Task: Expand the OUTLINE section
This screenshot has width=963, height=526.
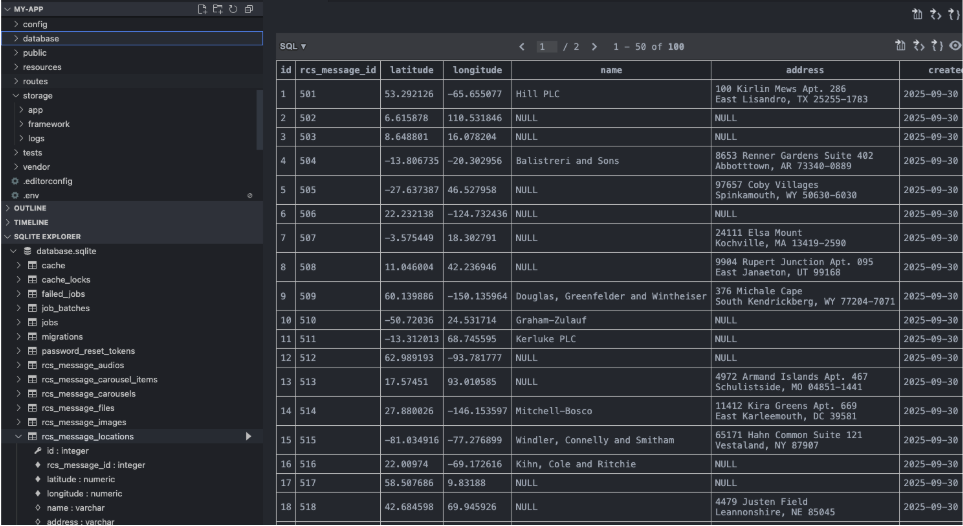Action: tap(132, 208)
